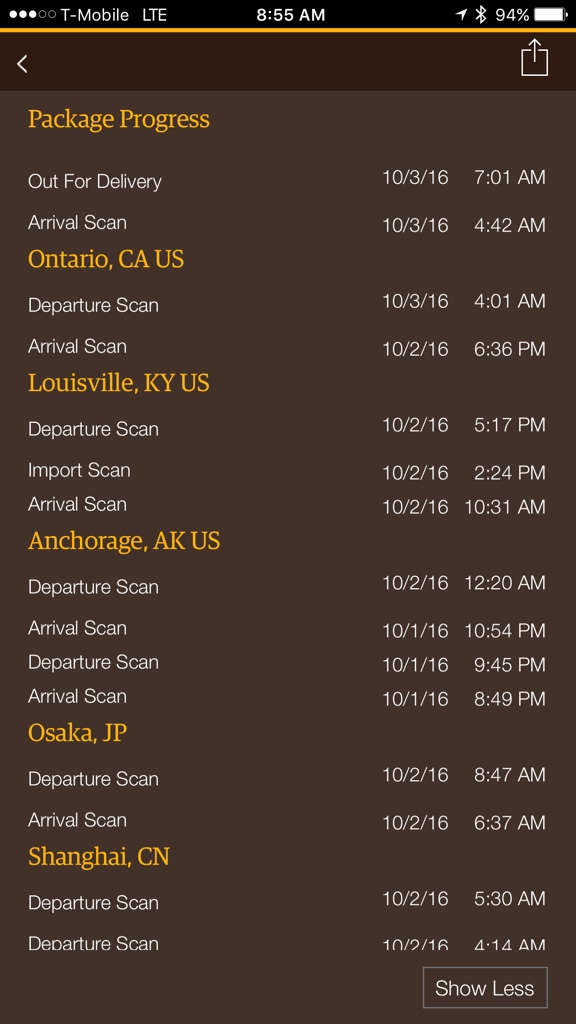Image resolution: width=576 pixels, height=1024 pixels.
Task: Tap the location services arrow icon
Action: click(461, 14)
